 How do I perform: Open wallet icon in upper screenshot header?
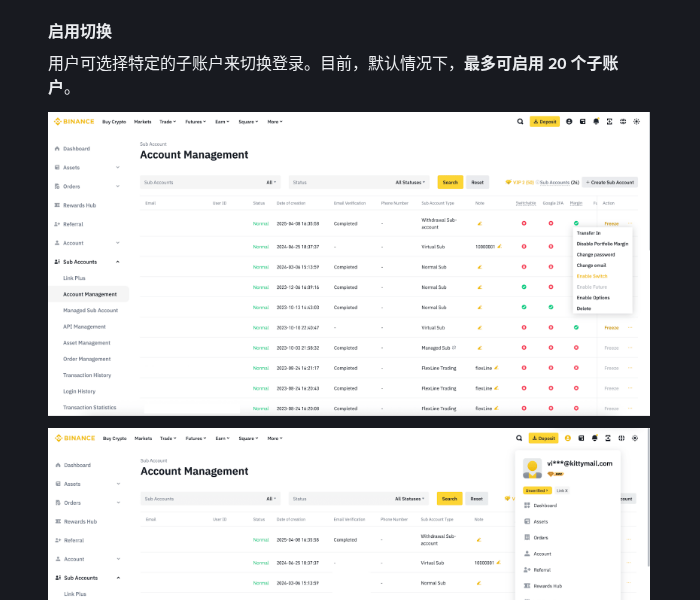pos(582,121)
